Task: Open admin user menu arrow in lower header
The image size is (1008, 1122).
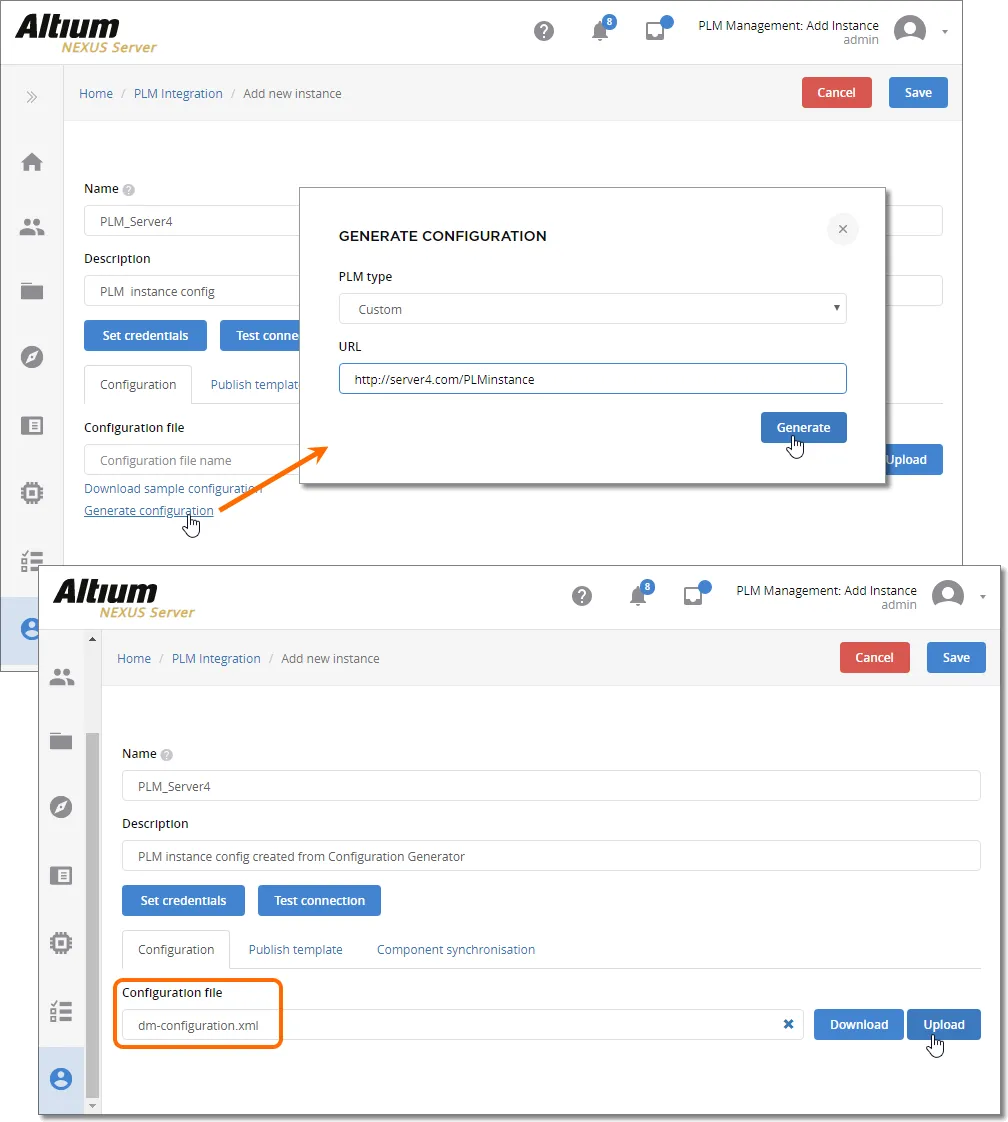Action: (x=983, y=597)
